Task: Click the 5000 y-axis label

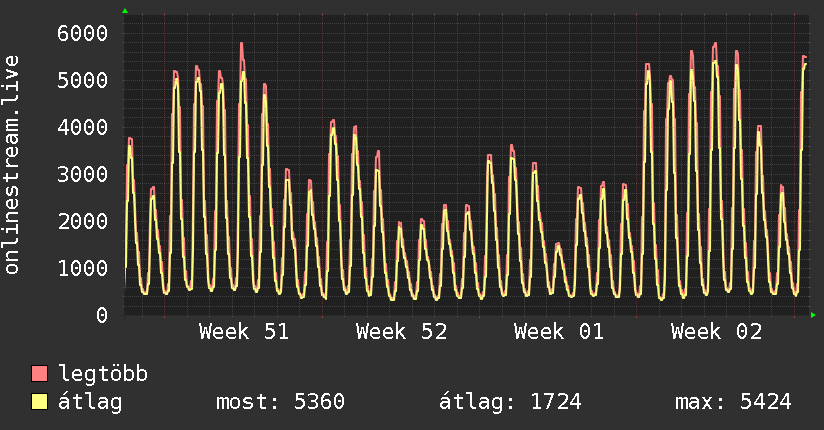Action: [x=83, y=80]
